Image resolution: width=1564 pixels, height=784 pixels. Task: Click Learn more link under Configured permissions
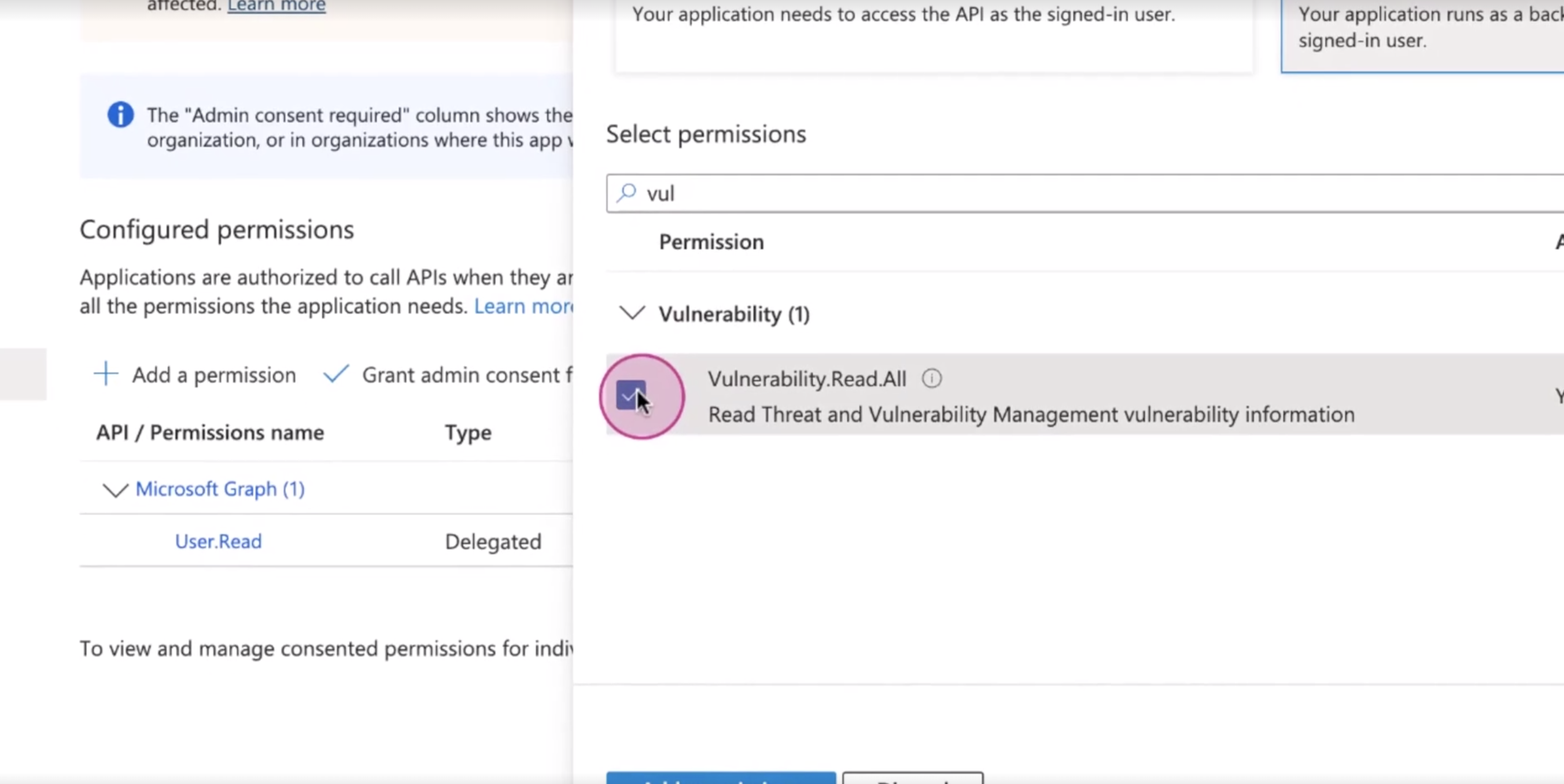point(523,306)
